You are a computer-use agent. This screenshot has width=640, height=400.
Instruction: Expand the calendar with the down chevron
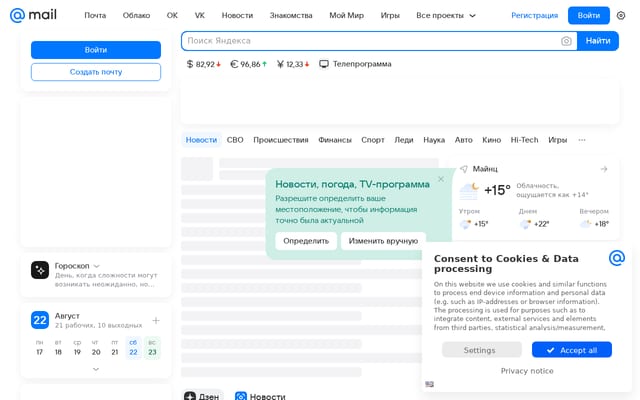tap(96, 369)
